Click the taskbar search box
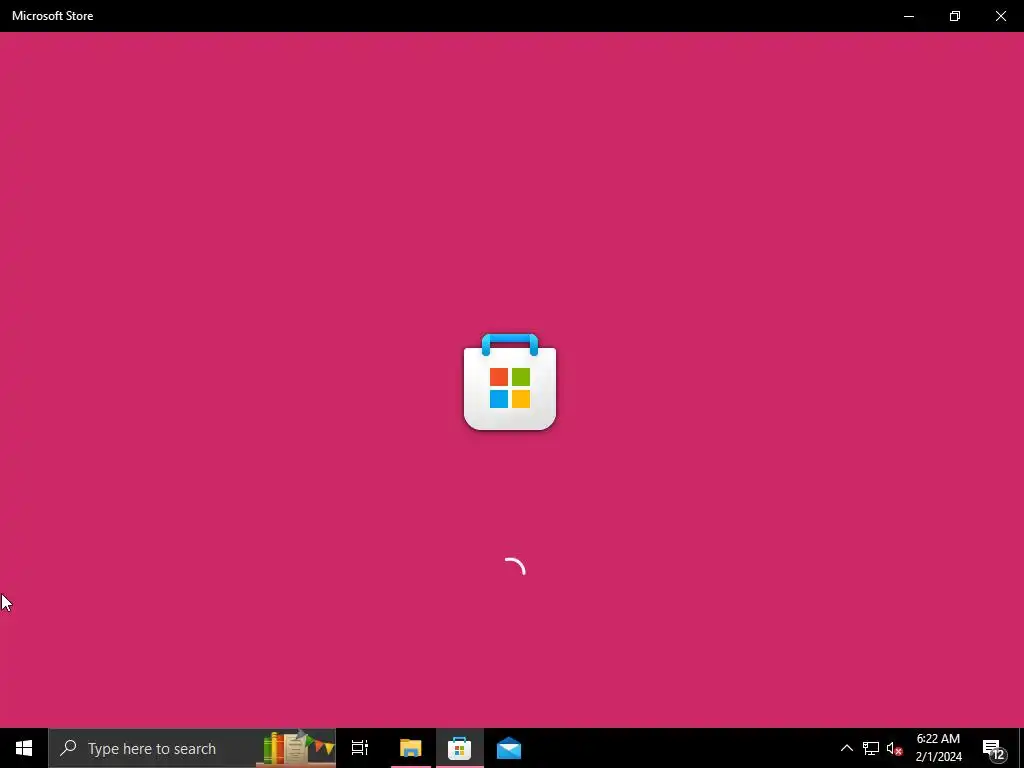This screenshot has height=768, width=1024. pyautogui.click(x=192, y=748)
